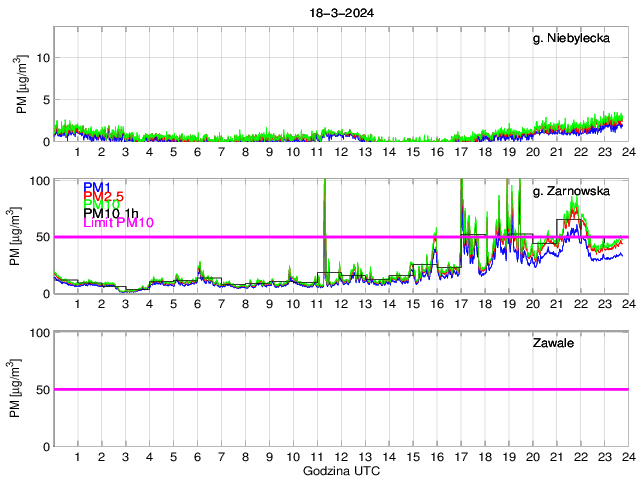This screenshot has width=640, height=480.
Task: Select the g. Zarnowska station label
Action: click(x=571, y=191)
